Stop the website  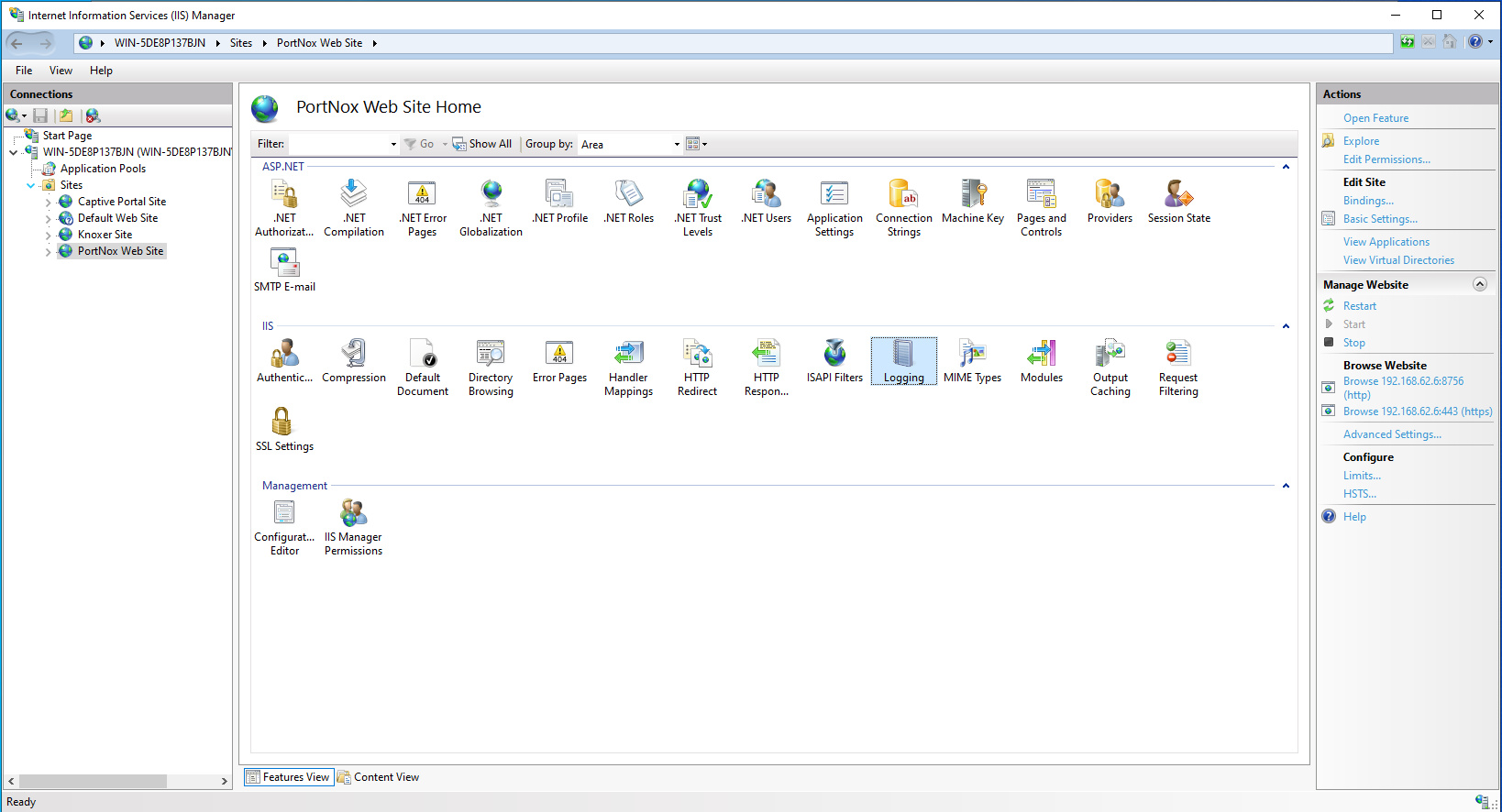[1353, 343]
